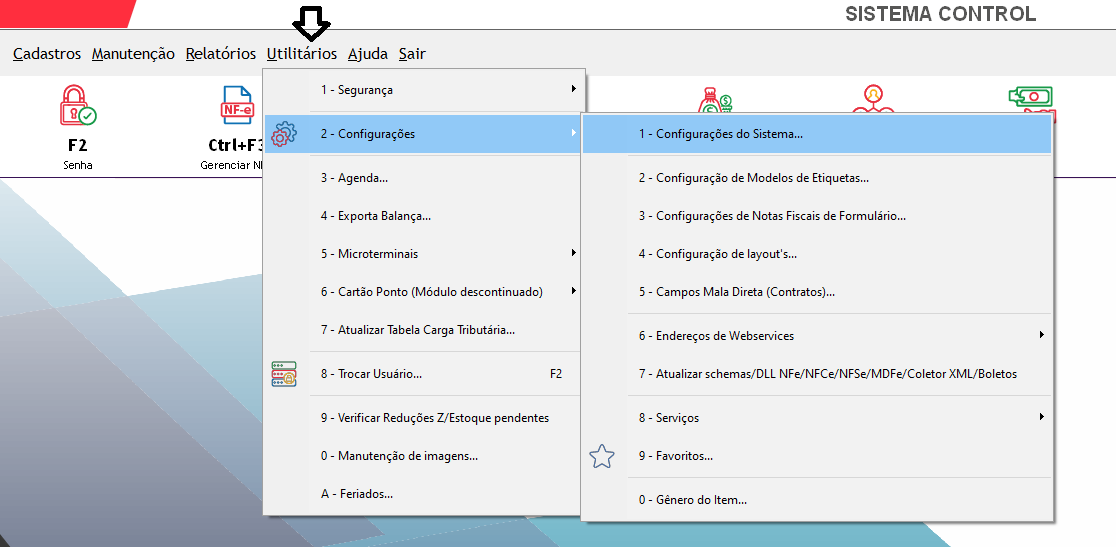This screenshot has height=547, width=1116.
Task: Click the person hierarchy toolbar icon
Action: click(x=873, y=100)
